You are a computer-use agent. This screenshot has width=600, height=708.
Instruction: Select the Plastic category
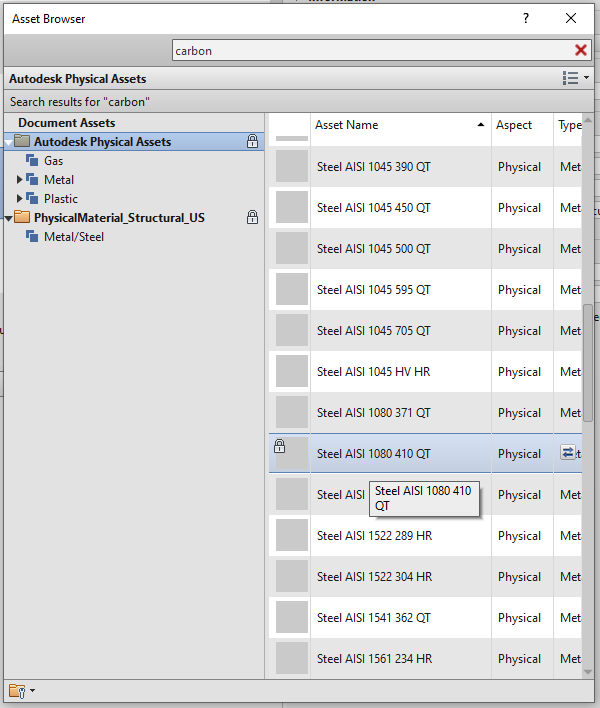[x=60, y=199]
